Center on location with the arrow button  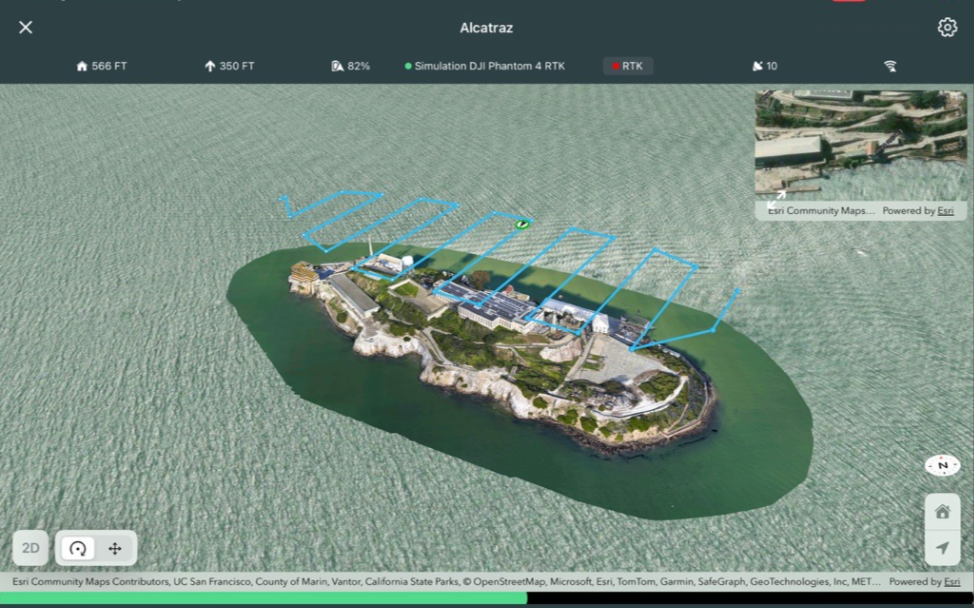click(942, 548)
